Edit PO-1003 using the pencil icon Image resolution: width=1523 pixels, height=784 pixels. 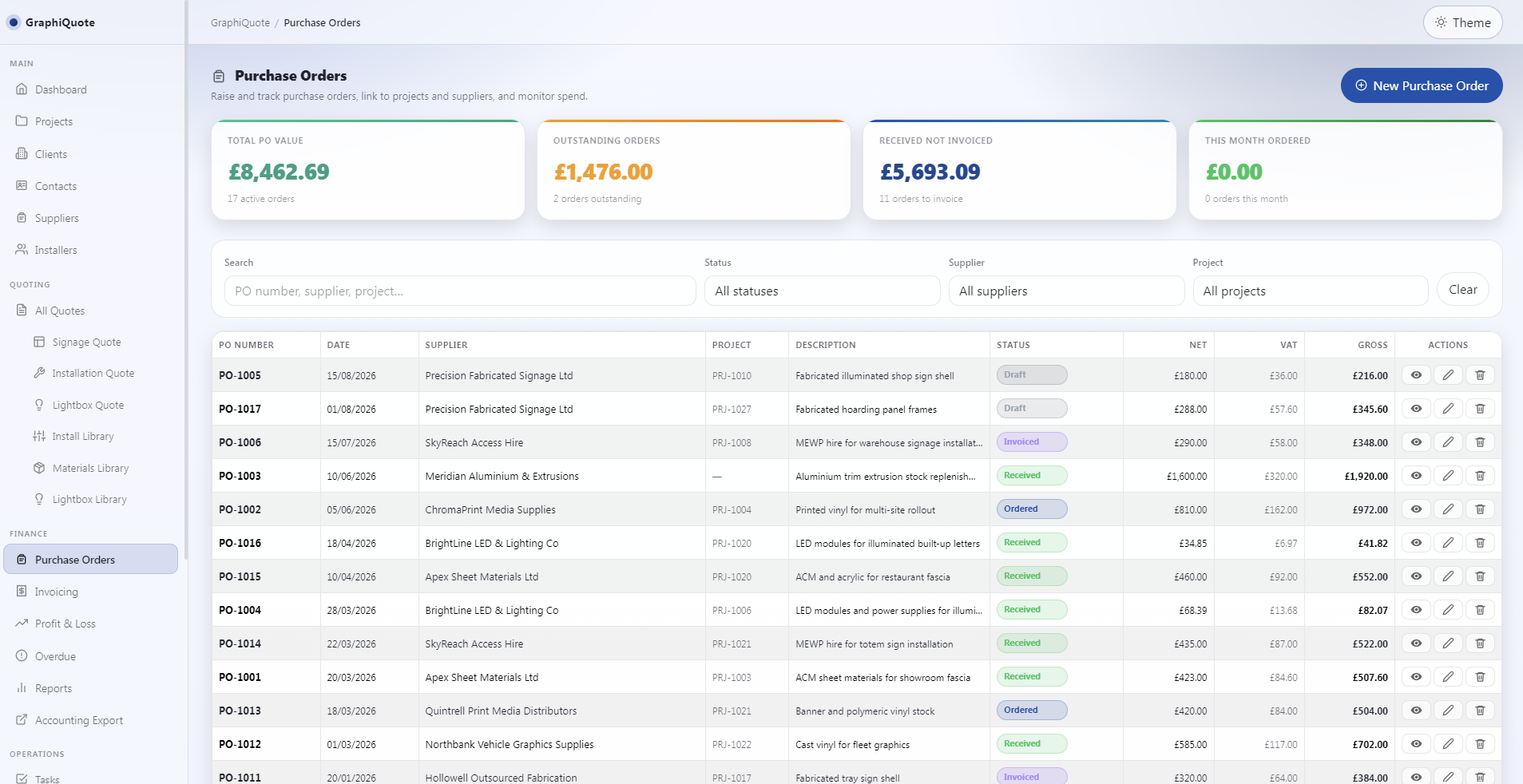coord(1448,476)
